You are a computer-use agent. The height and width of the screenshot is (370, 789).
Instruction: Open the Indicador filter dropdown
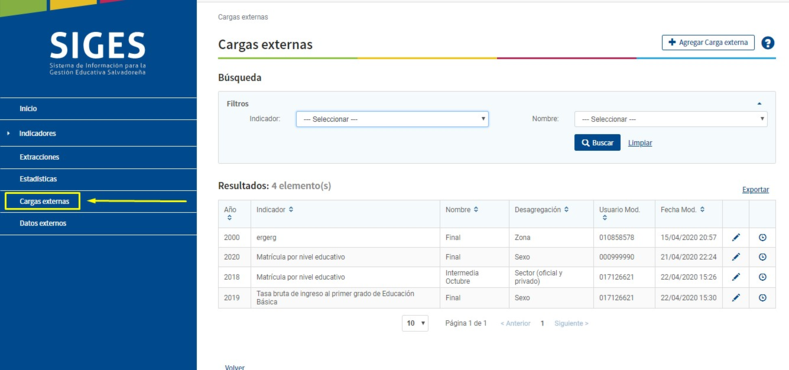coord(392,119)
